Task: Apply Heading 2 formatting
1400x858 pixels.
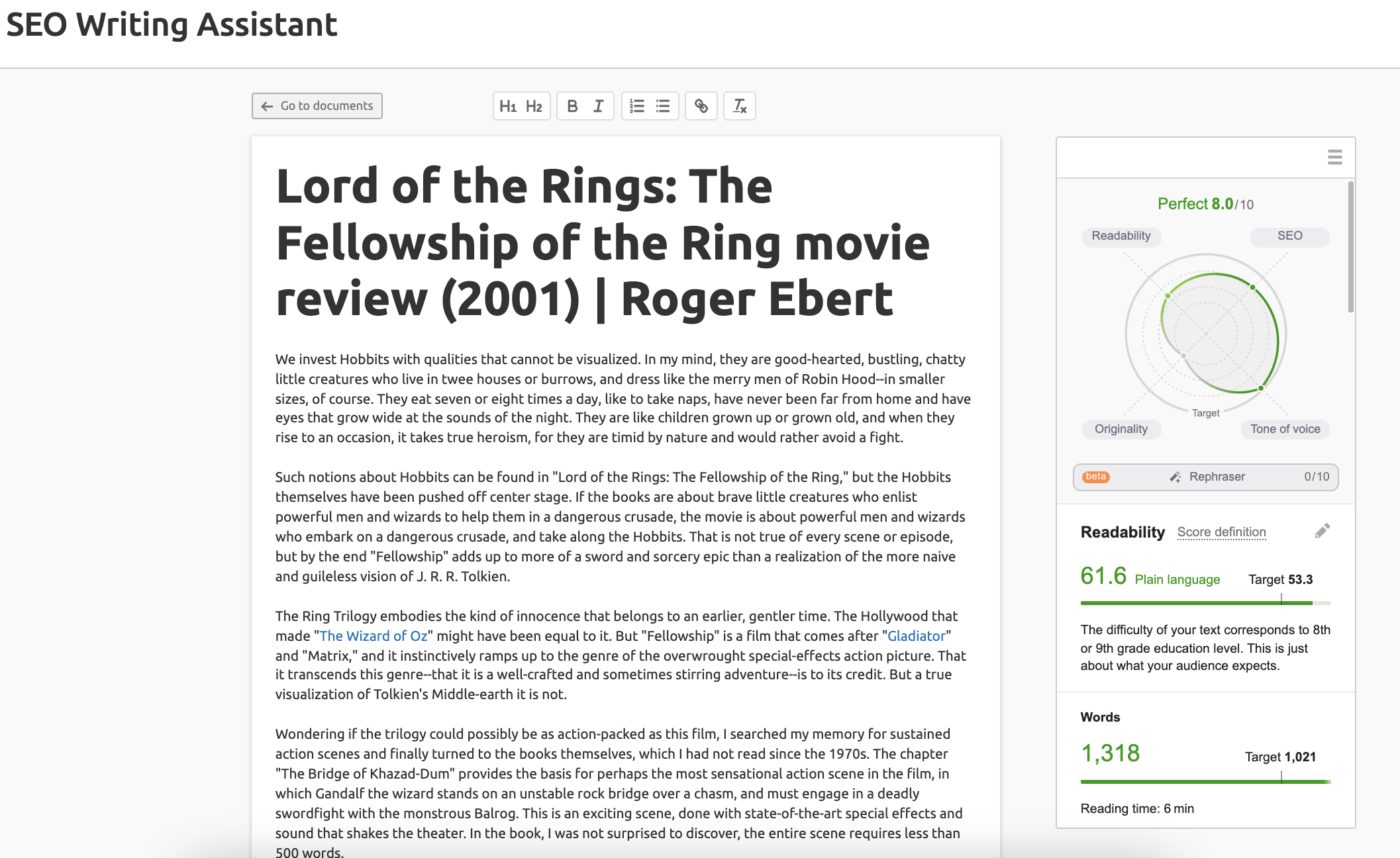Action: click(534, 106)
